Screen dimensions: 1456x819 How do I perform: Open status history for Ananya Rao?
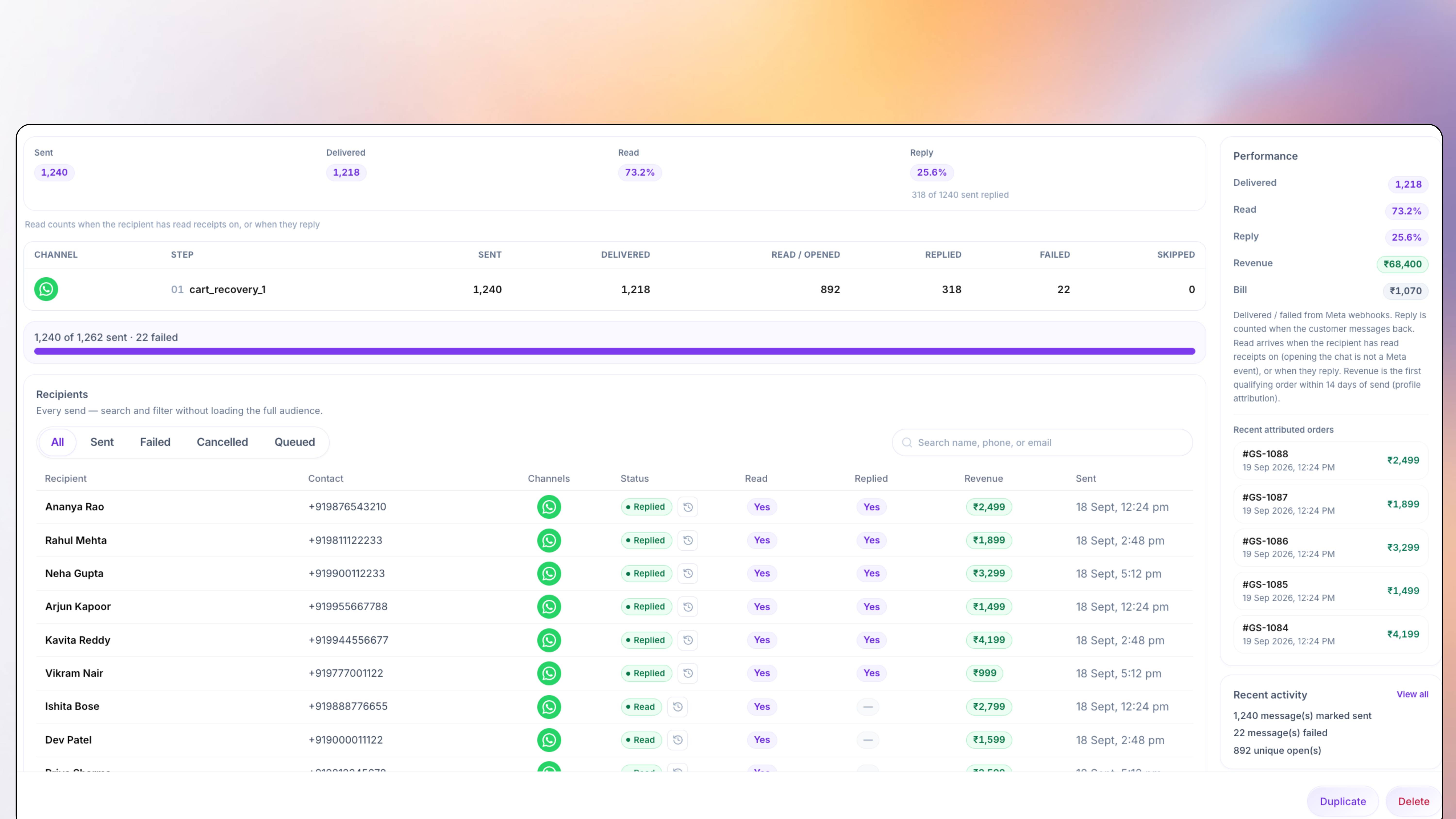pos(688,507)
